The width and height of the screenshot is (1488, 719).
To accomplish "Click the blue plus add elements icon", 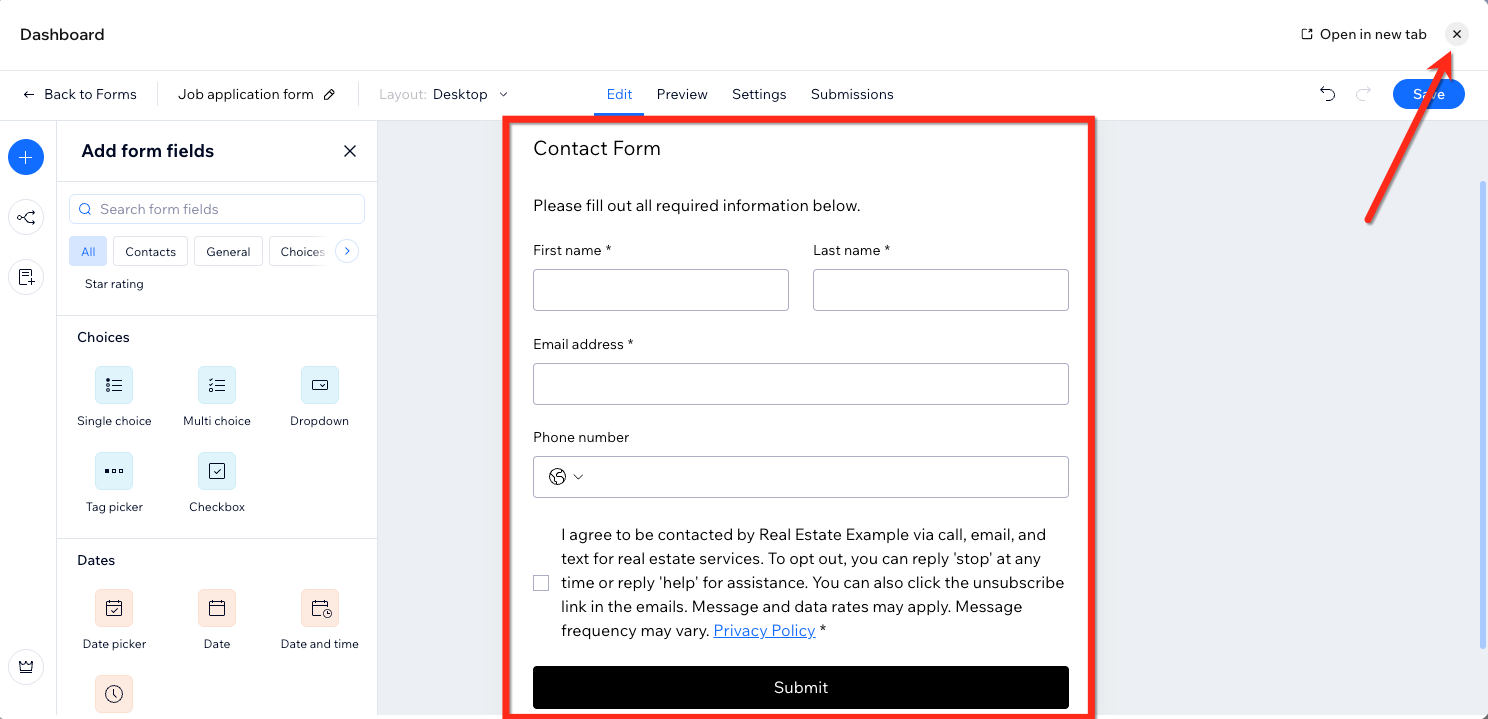I will [x=26, y=157].
